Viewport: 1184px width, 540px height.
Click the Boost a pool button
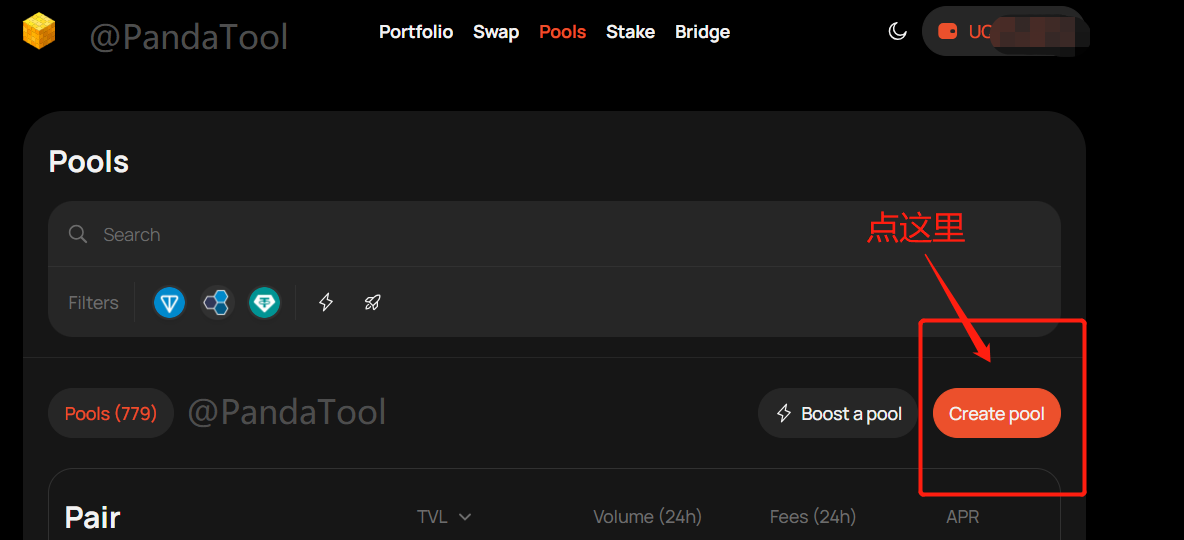(838, 414)
